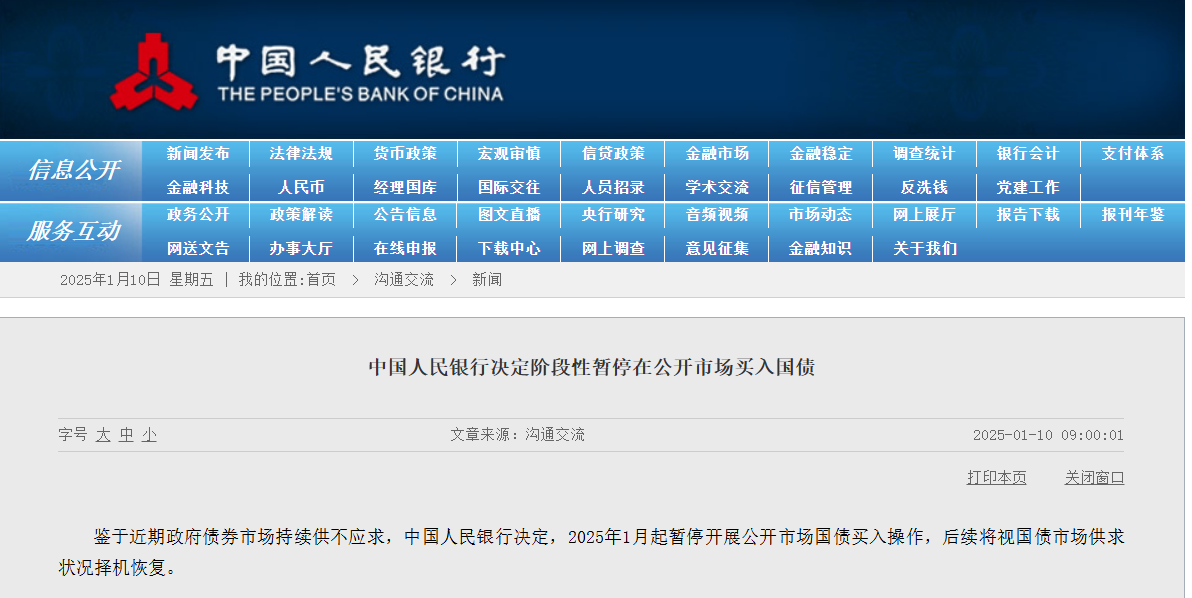The height and width of the screenshot is (598, 1192).
Task: Open 央行研究 section
Action: coord(613,215)
